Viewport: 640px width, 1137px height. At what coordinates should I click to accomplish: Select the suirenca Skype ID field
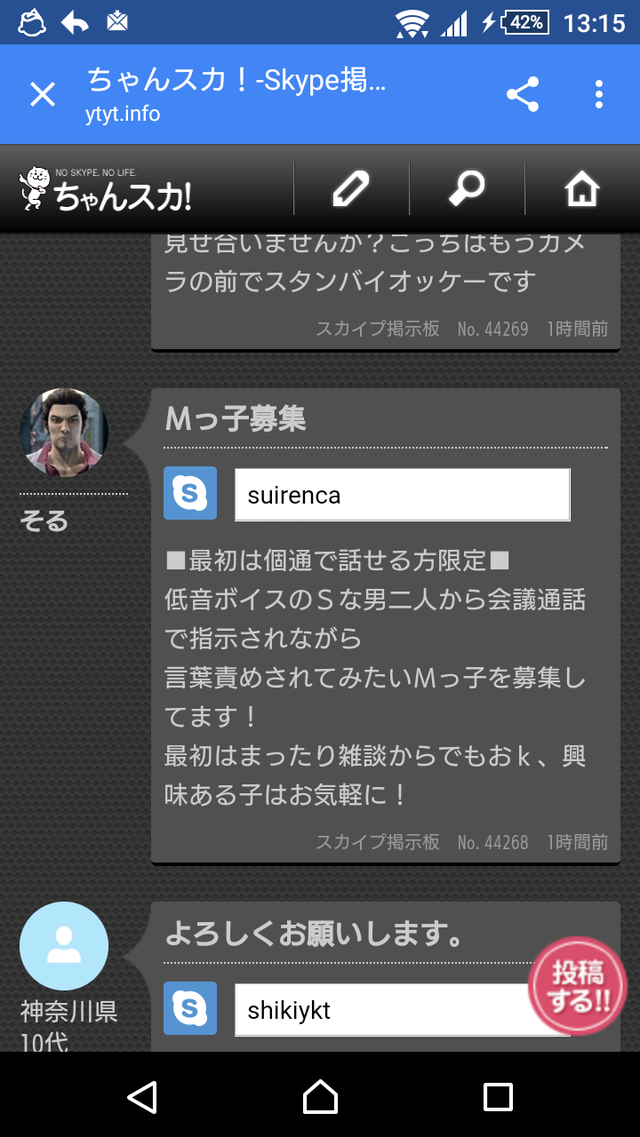pyautogui.click(x=402, y=495)
